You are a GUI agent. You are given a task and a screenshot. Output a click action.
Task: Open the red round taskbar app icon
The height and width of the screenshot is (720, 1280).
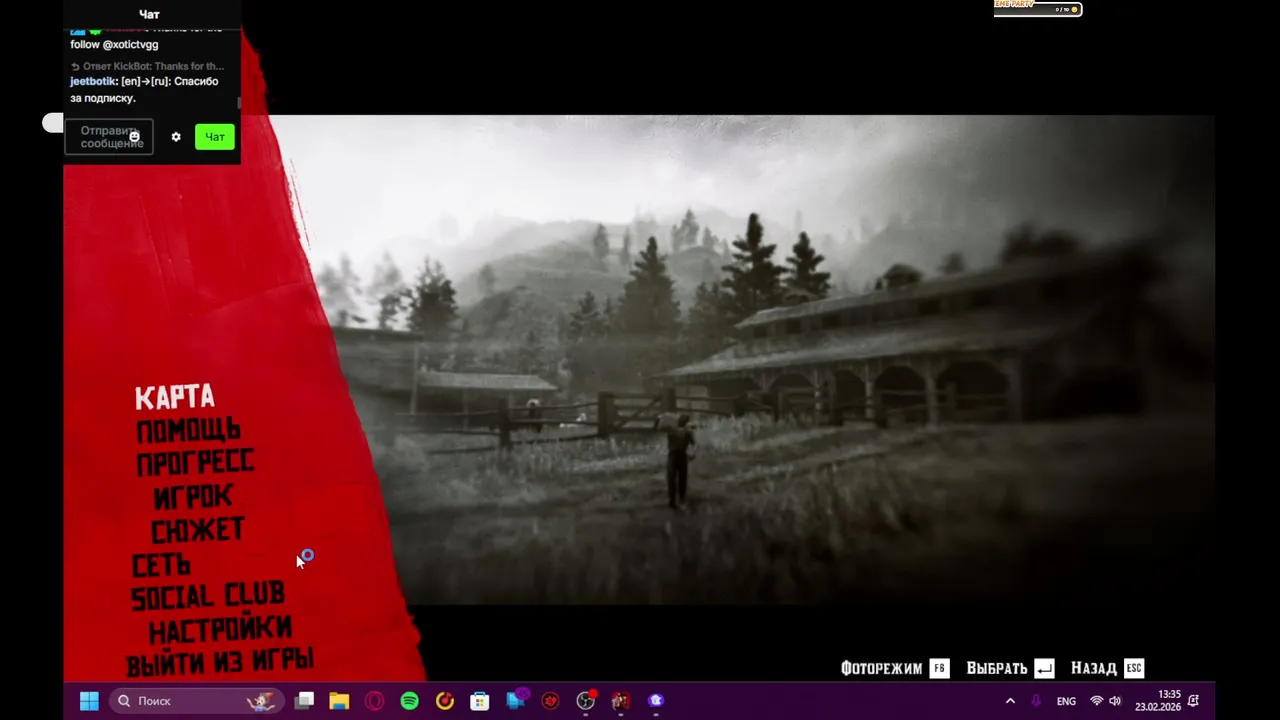(x=550, y=701)
